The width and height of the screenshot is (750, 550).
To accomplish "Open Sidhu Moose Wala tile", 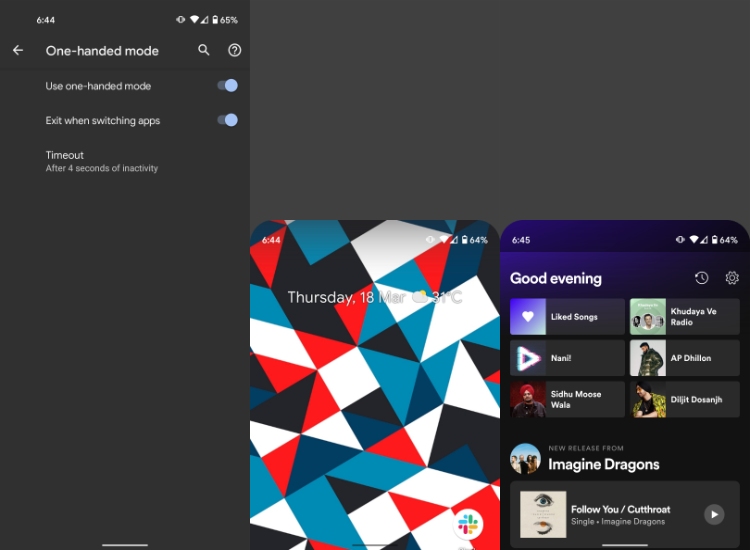I will tap(567, 399).
